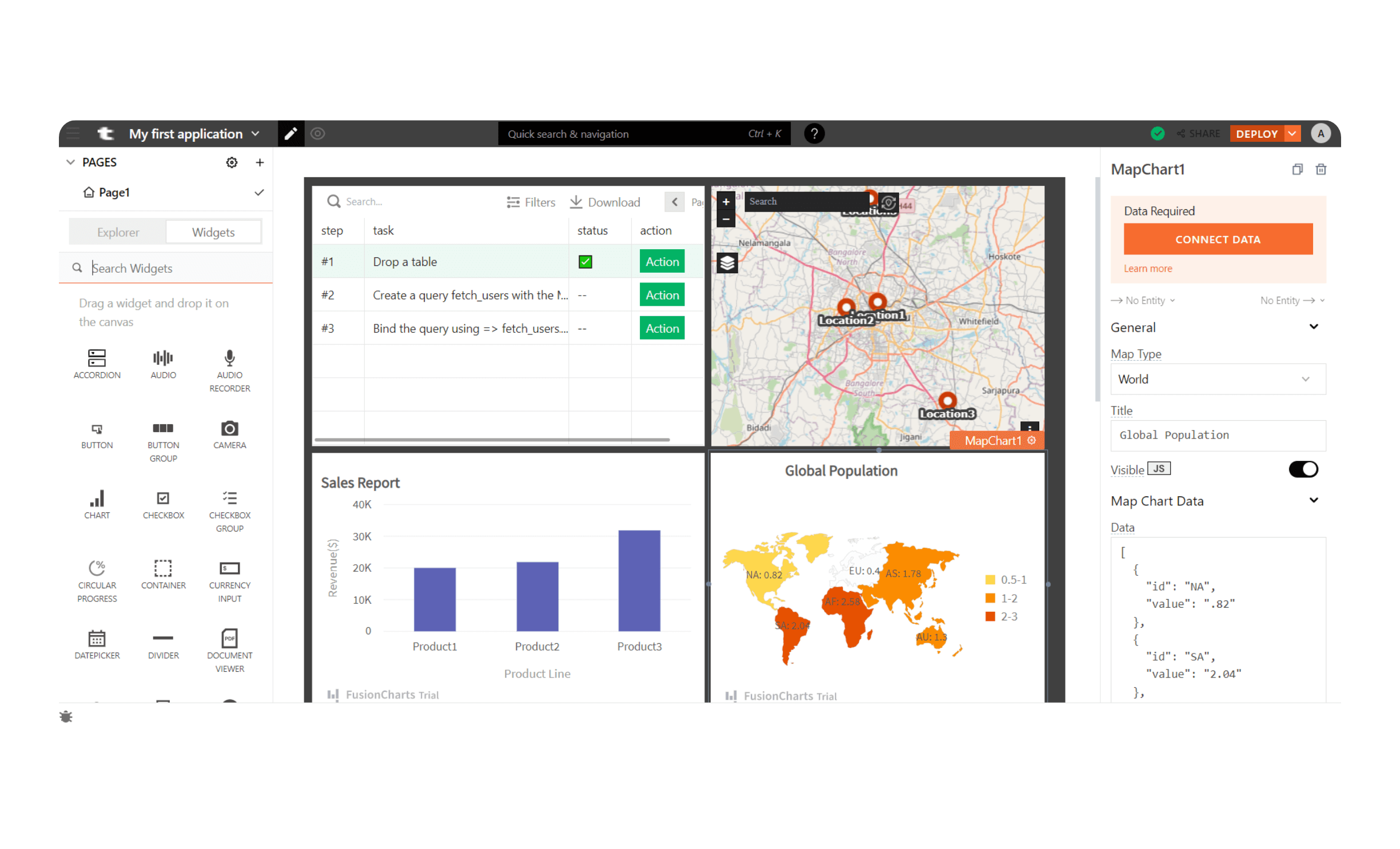This screenshot has height=849, width=1400.
Task: Open the hamburger menu in top bar
Action: pos(73,134)
